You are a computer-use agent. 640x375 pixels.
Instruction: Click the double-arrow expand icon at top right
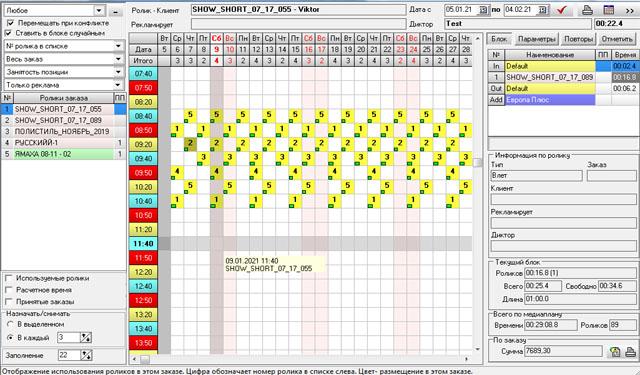630,11
